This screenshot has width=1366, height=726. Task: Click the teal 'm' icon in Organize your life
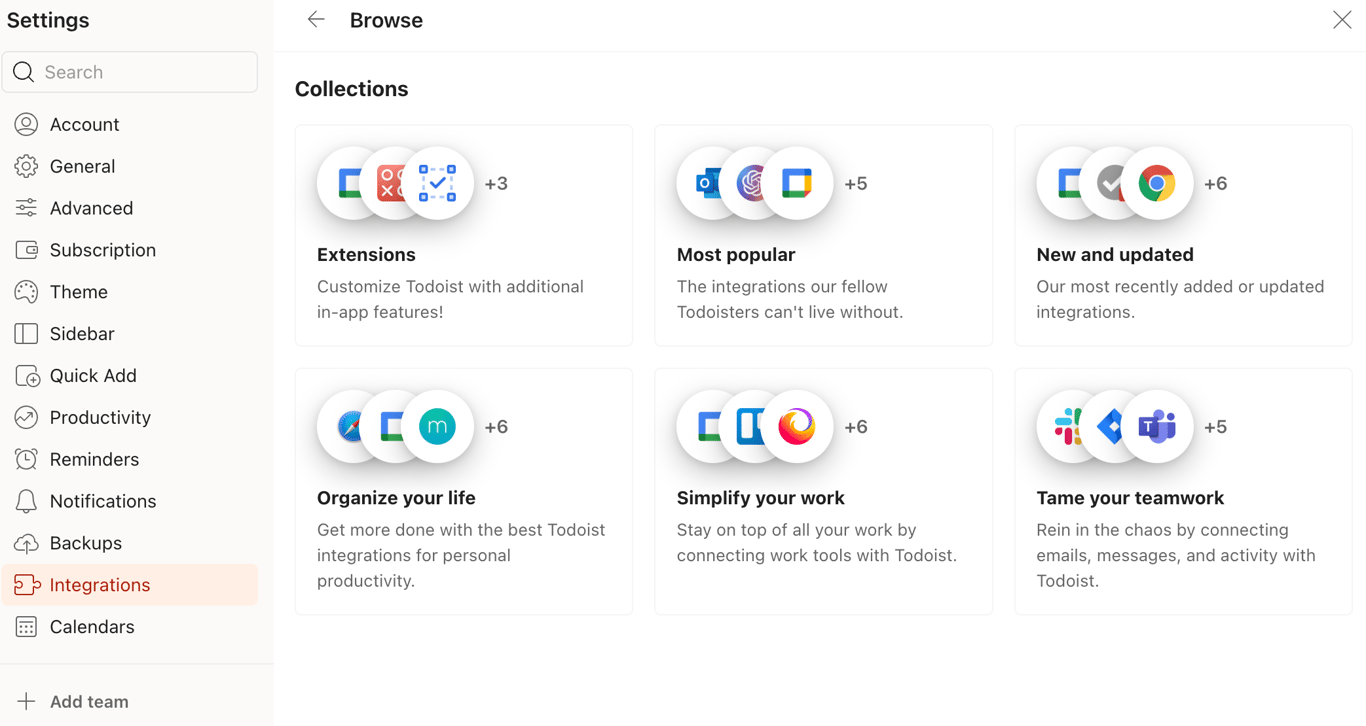[438, 427]
